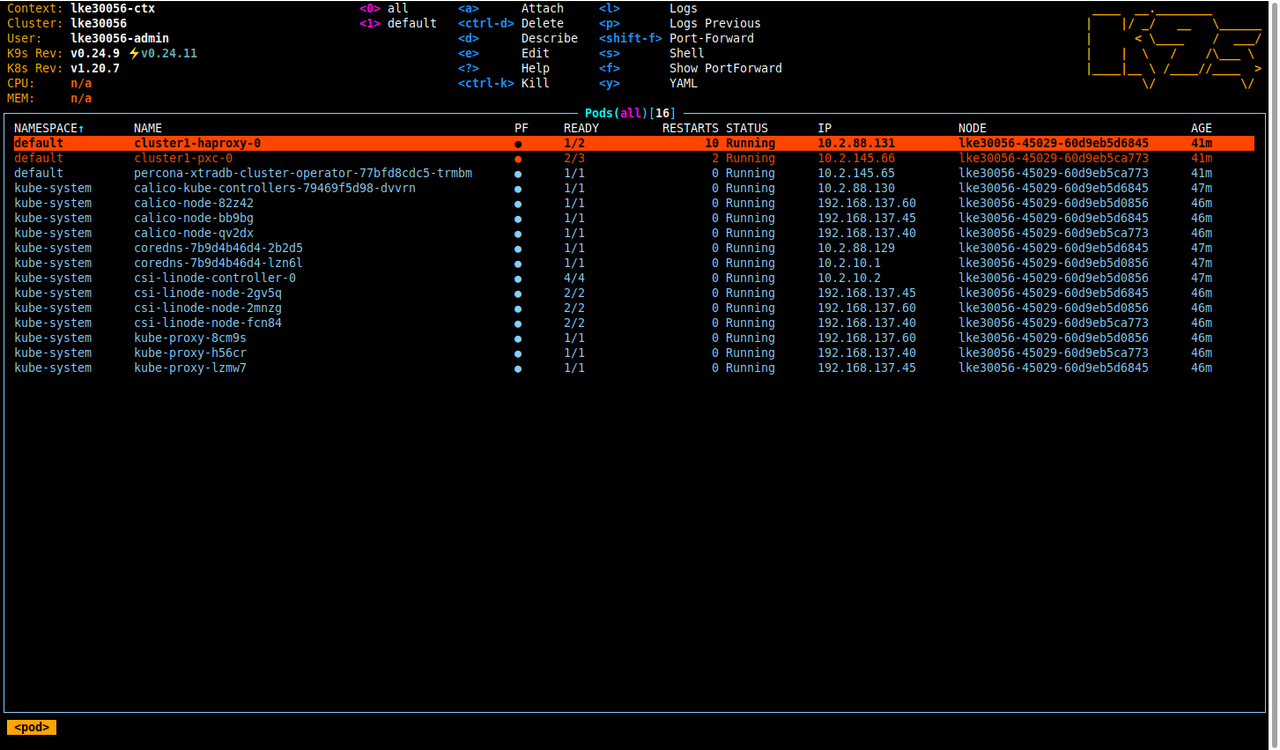The height and width of the screenshot is (750, 1280).
Task: Choose the Delete shortcut entry
Action: [511, 23]
